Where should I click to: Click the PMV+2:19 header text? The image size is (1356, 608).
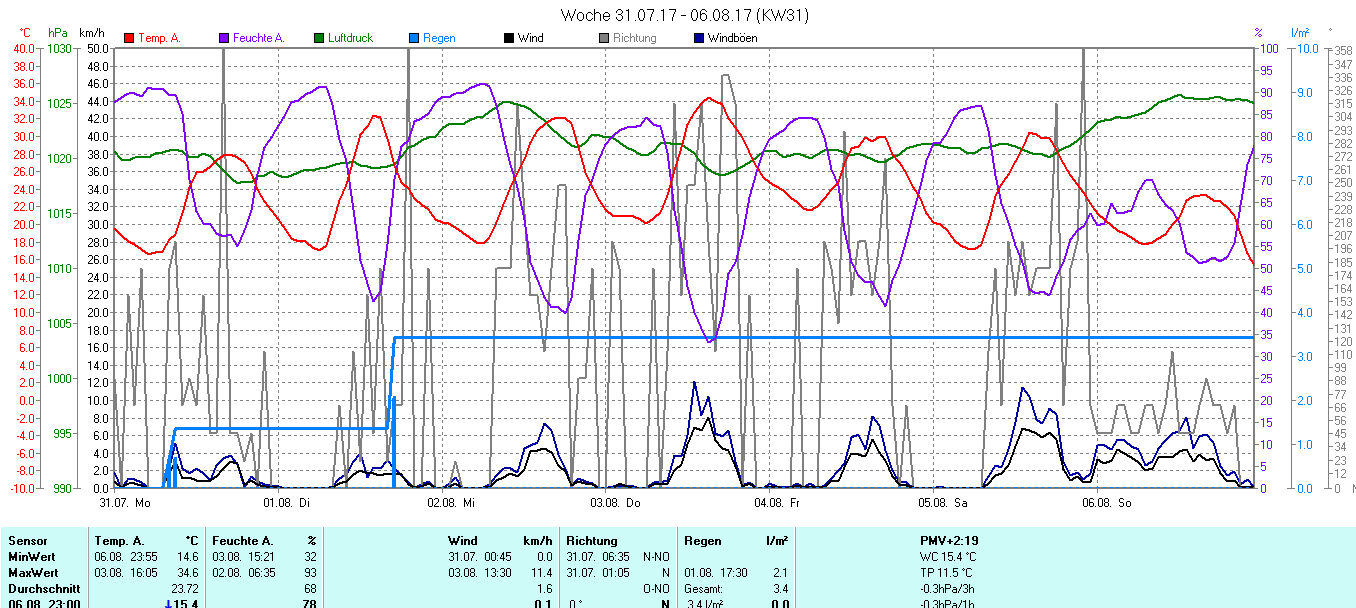(949, 541)
